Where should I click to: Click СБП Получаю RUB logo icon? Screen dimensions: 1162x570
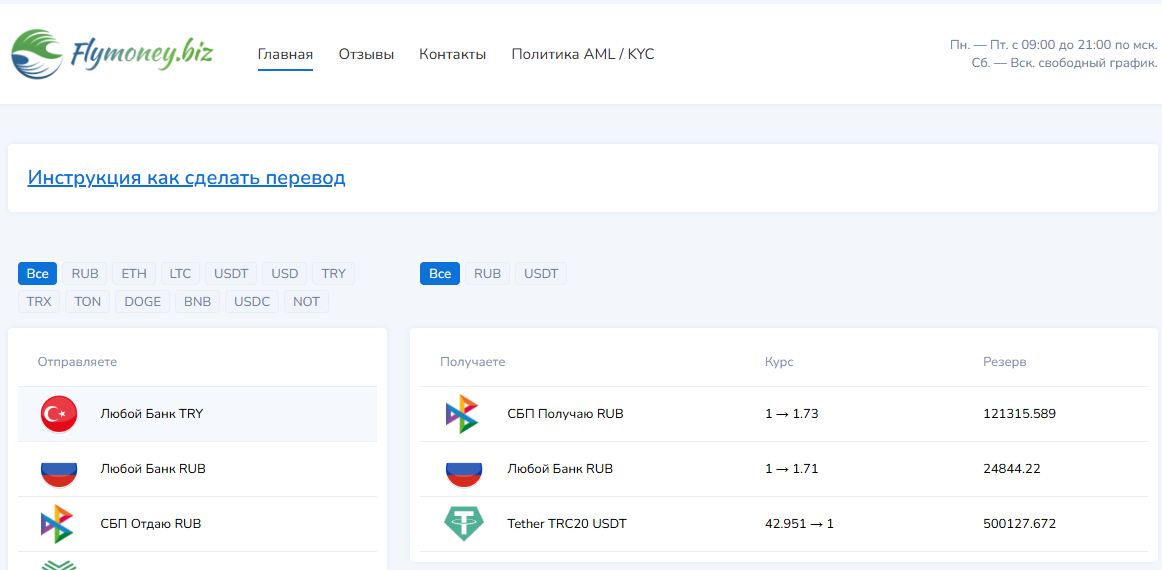462,414
